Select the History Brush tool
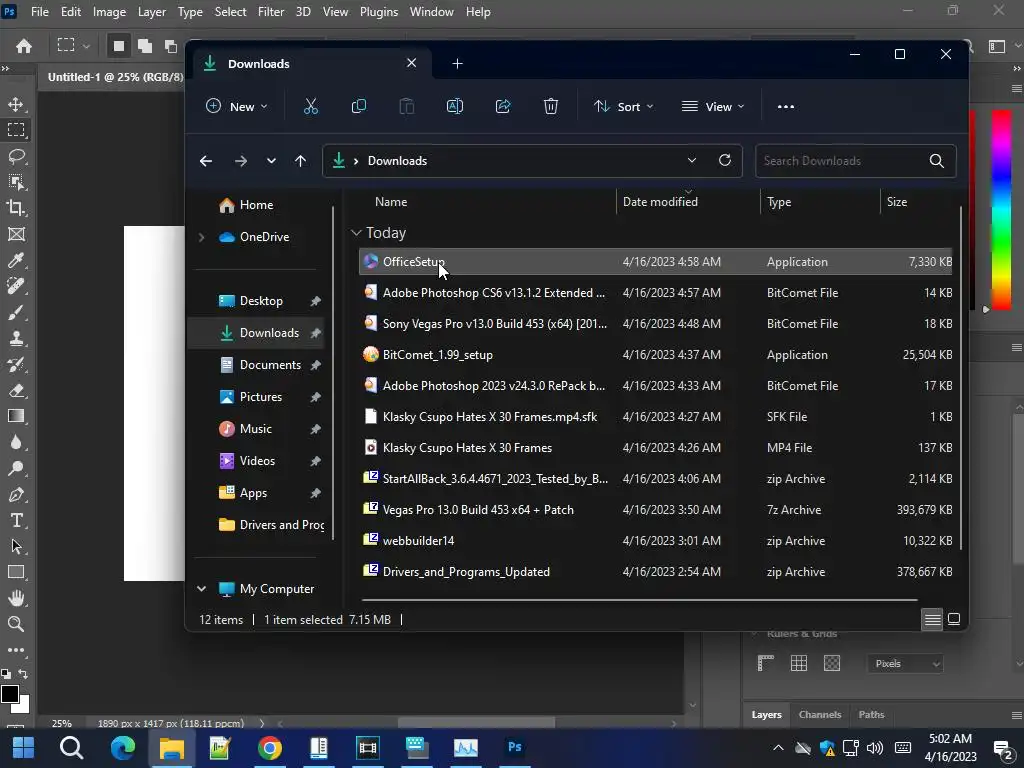Viewport: 1024px width, 768px height. click(x=16, y=364)
